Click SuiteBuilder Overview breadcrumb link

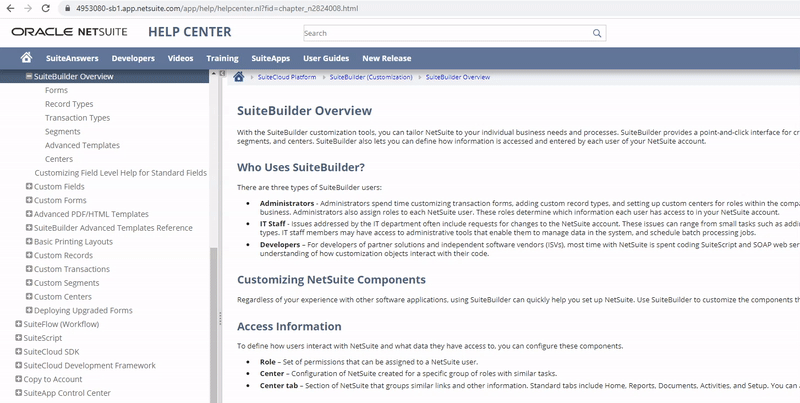pyautogui.click(x=458, y=77)
